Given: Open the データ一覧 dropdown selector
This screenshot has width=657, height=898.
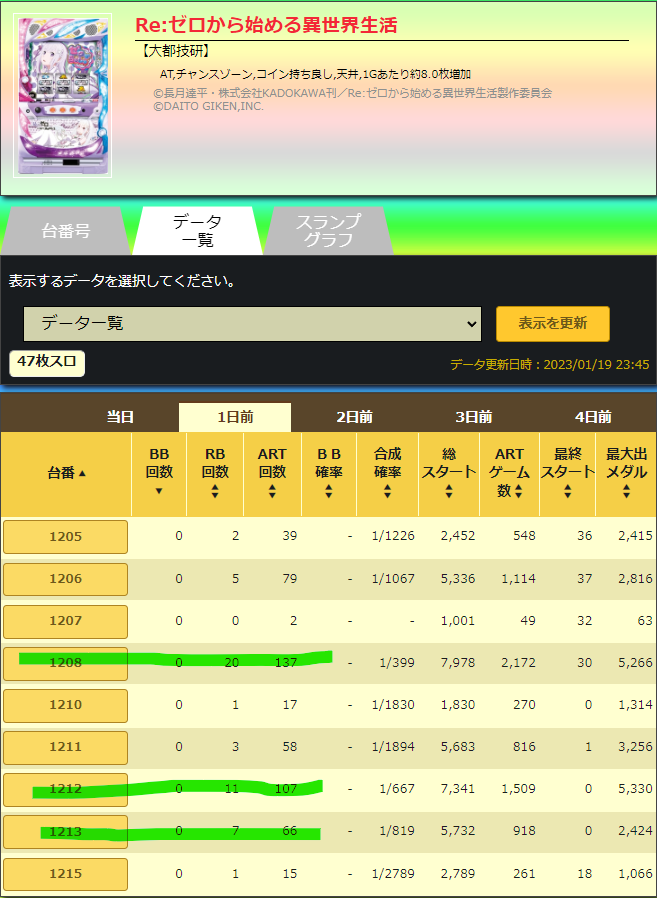Looking at the screenshot, I should click(x=252, y=324).
